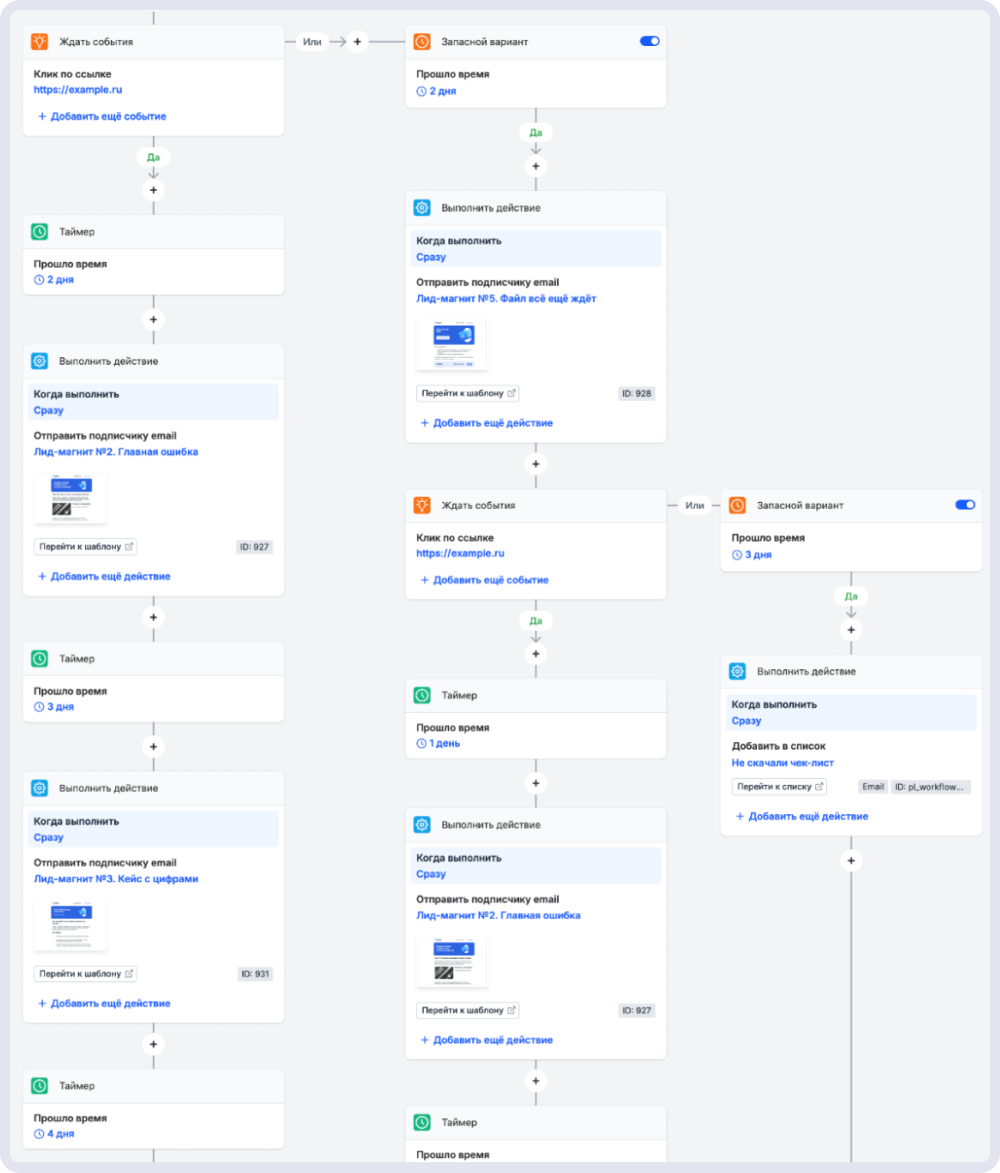Open the Лид-магнит №3. Кейс с цифрами link

pos(116,879)
